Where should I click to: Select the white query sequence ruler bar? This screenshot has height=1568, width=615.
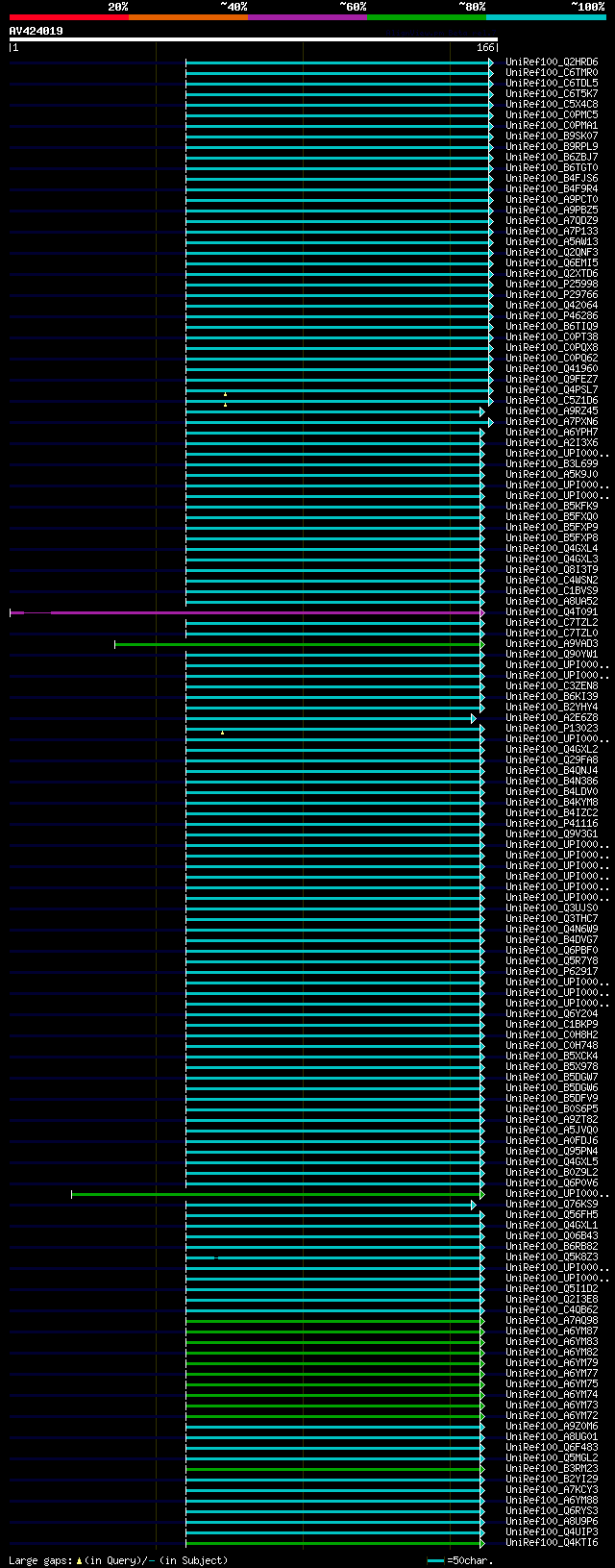click(253, 39)
